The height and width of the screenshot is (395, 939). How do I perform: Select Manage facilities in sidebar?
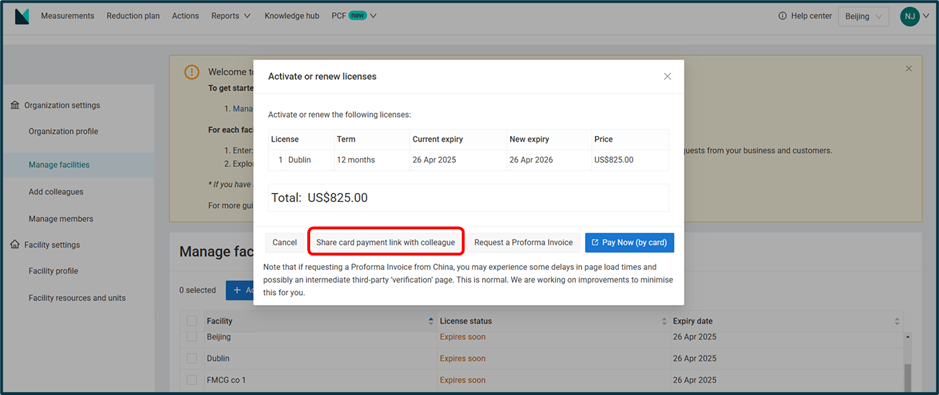[77, 165]
